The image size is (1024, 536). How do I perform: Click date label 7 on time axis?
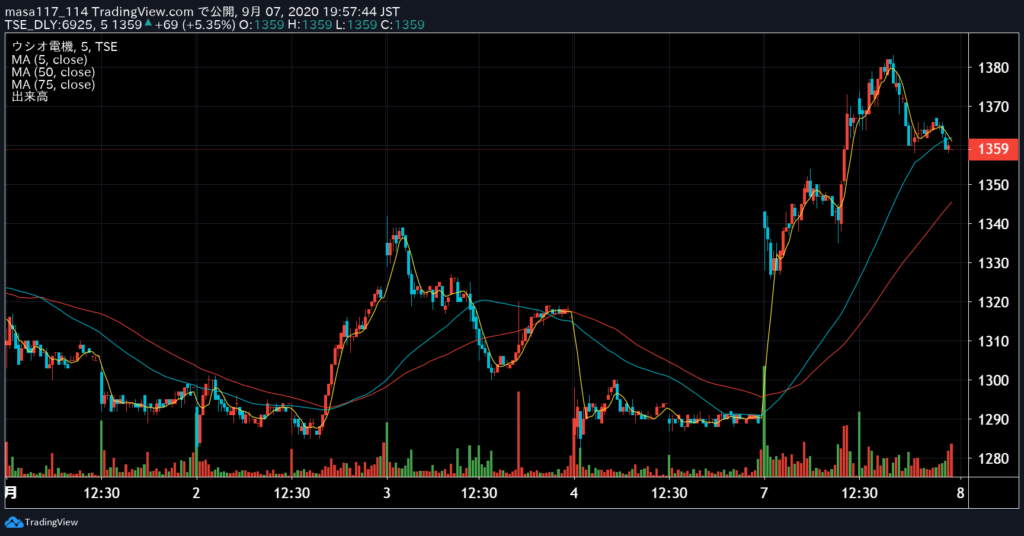click(x=764, y=493)
